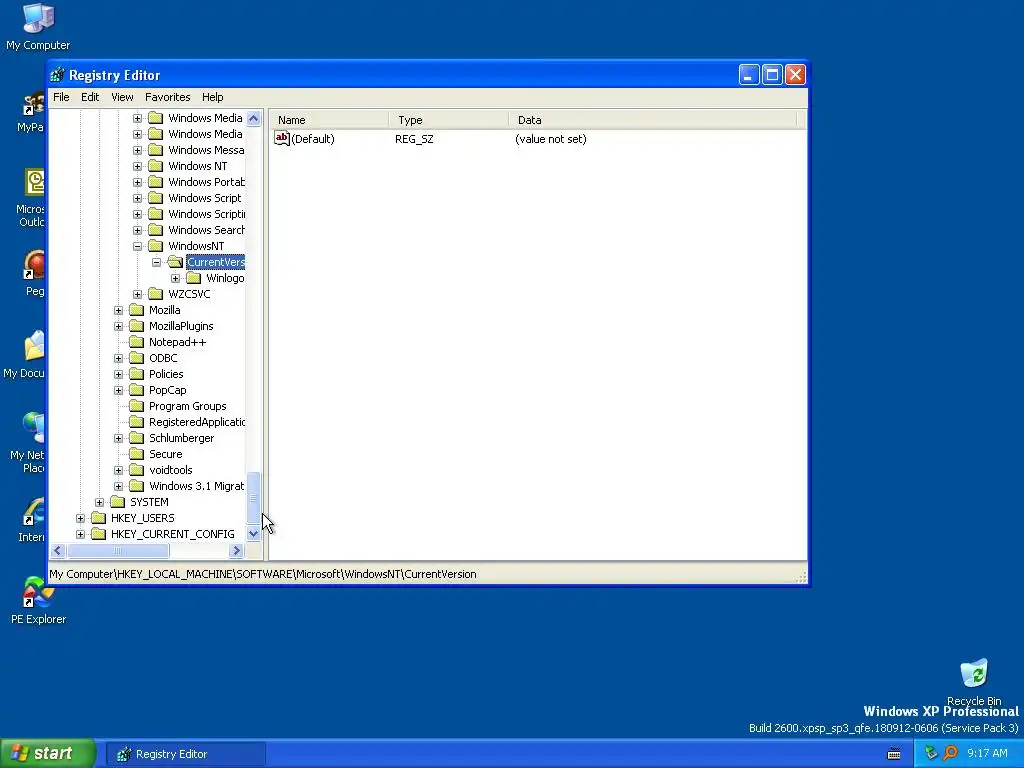The width and height of the screenshot is (1024, 768).
Task: Expand the voidtools key
Action: (118, 470)
